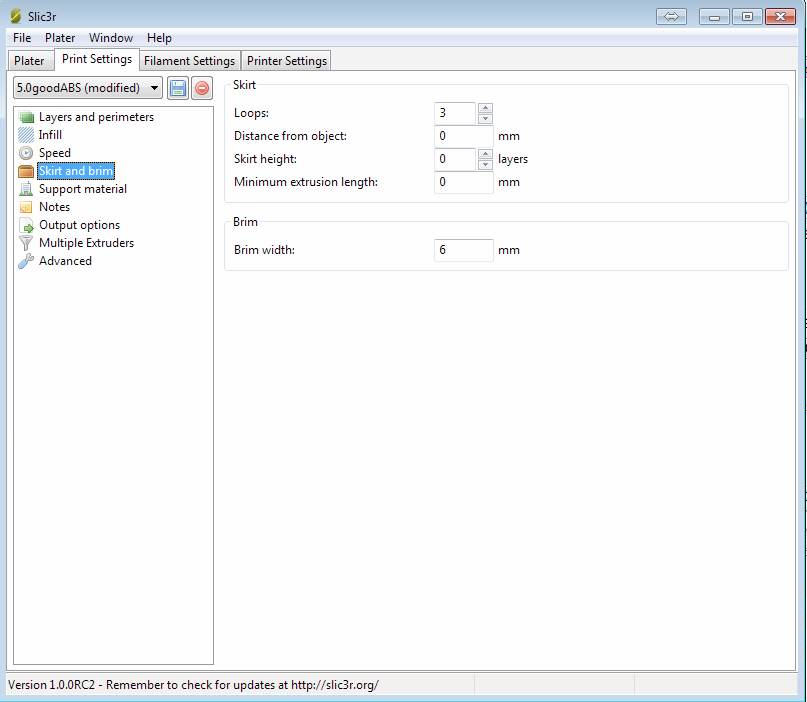The image size is (807, 702).
Task: Open Advanced settings wrench icon
Action: [26, 261]
